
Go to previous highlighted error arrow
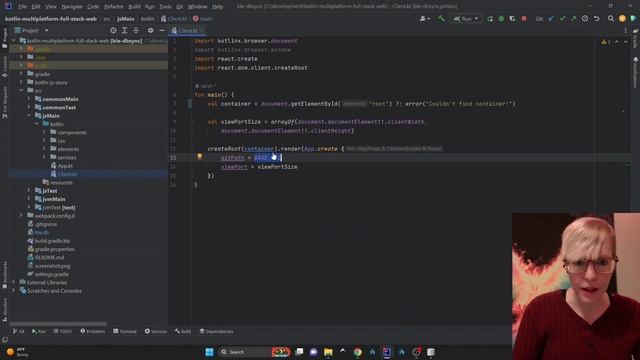coord(616,42)
